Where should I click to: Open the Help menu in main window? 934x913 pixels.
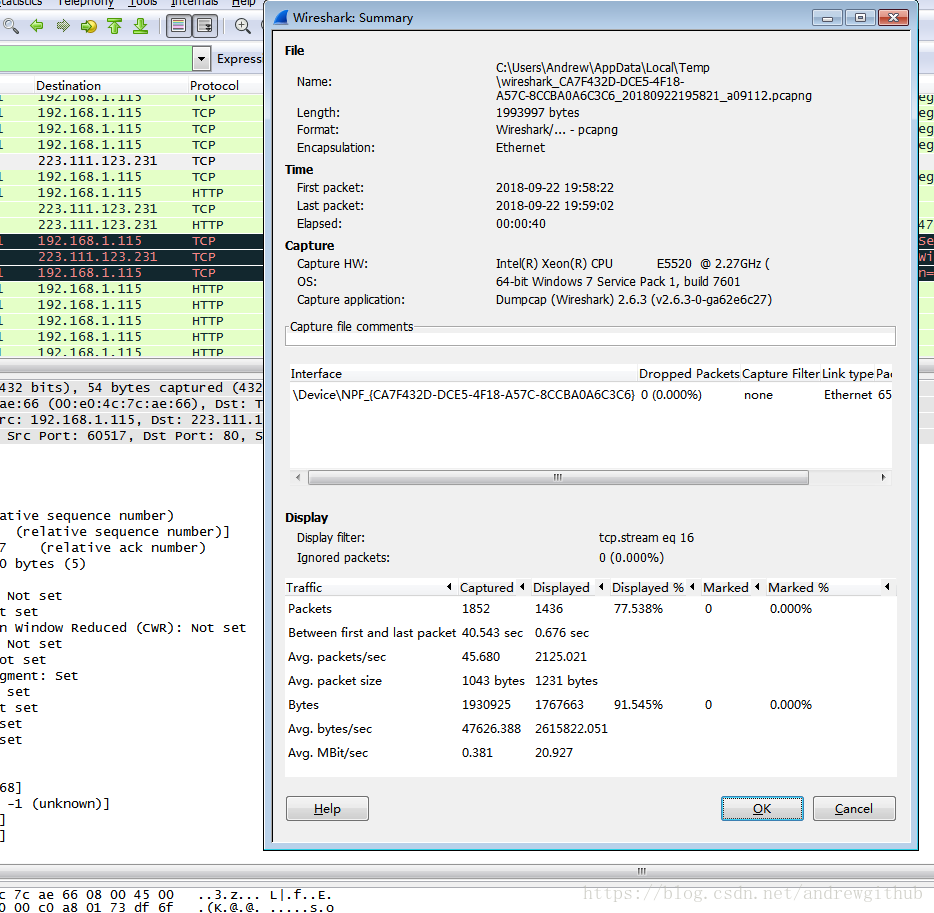click(x=243, y=3)
